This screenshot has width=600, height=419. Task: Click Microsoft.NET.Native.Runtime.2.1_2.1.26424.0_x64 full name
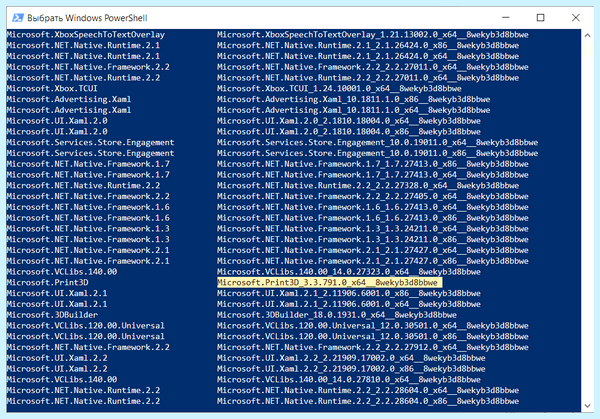tap(368, 56)
